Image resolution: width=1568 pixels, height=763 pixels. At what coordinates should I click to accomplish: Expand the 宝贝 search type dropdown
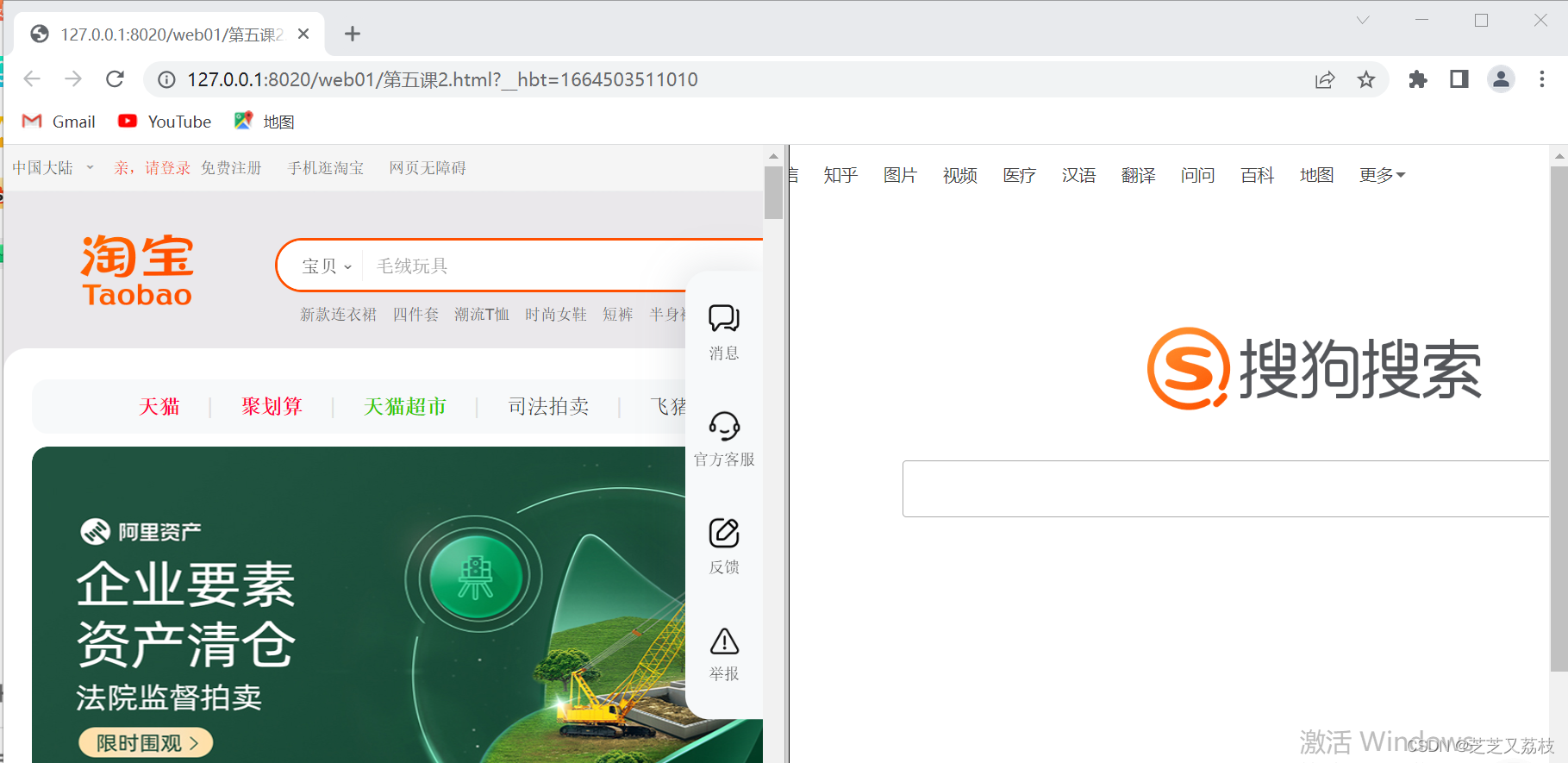click(x=327, y=266)
